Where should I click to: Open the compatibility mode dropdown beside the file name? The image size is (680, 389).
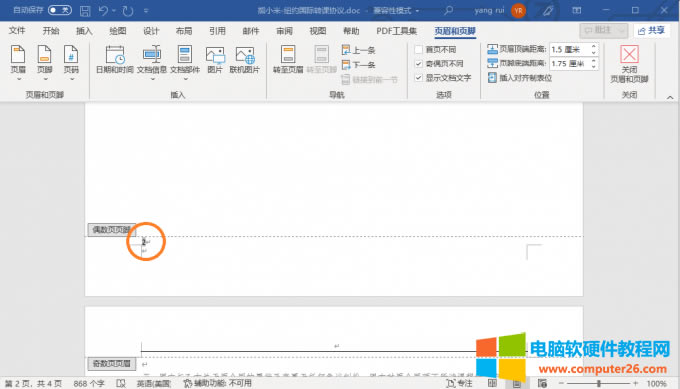(417, 10)
